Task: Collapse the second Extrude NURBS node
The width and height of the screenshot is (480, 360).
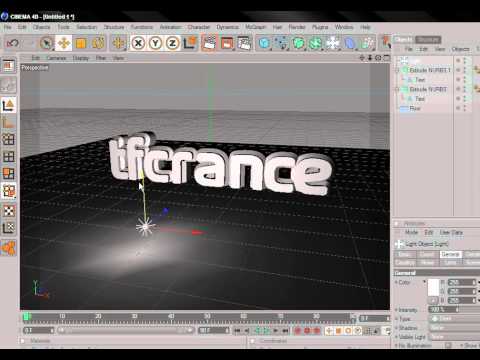Action: [x=397, y=89]
